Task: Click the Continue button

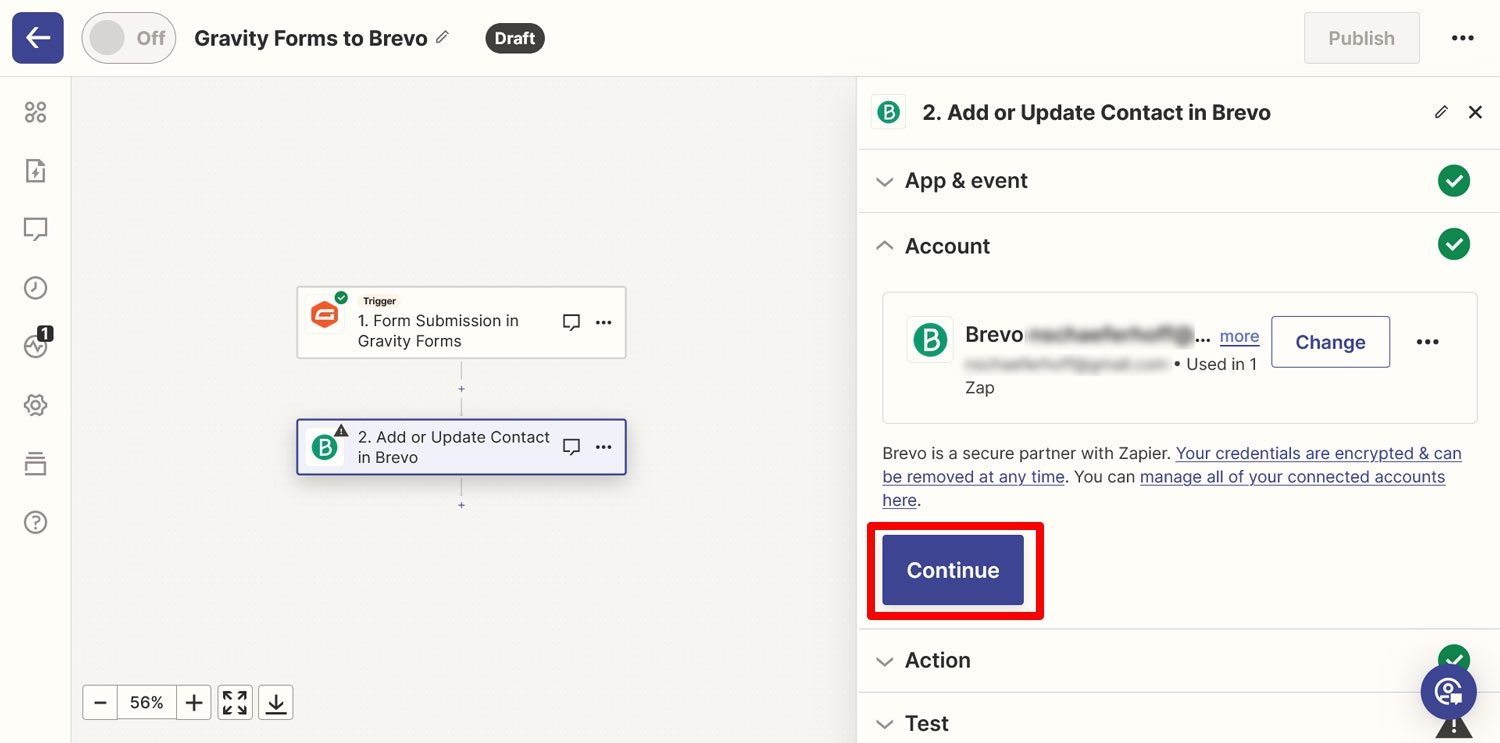Action: coord(953,570)
